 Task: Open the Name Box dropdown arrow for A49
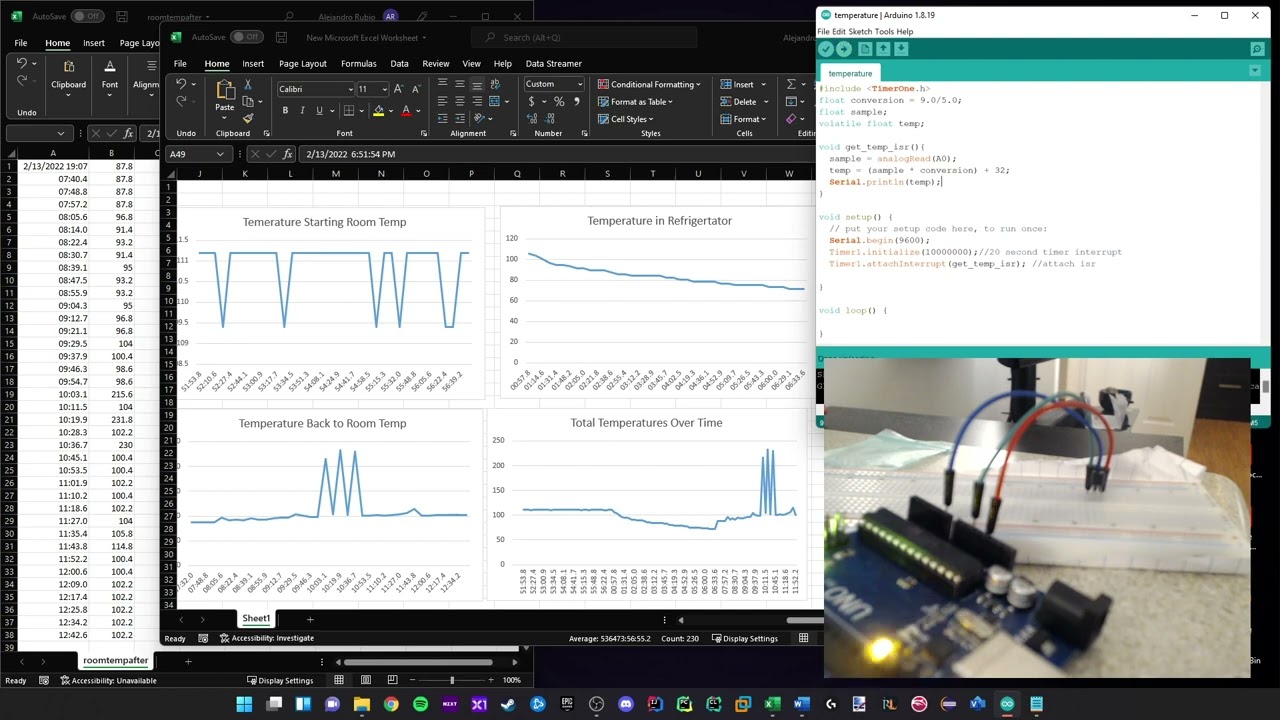(x=220, y=154)
